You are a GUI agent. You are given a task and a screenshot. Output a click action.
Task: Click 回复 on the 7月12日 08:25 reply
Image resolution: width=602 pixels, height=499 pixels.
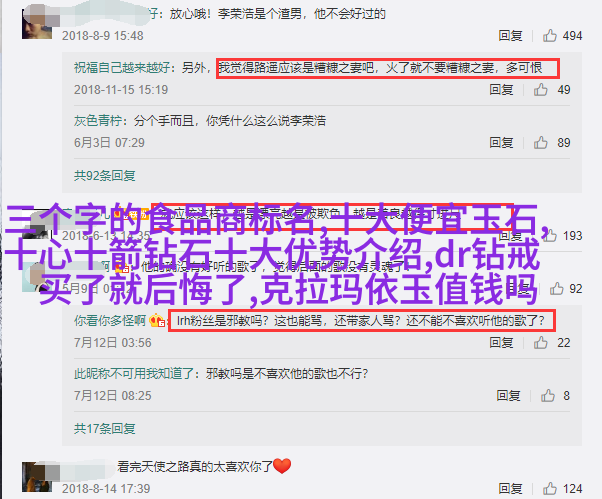[x=508, y=395]
